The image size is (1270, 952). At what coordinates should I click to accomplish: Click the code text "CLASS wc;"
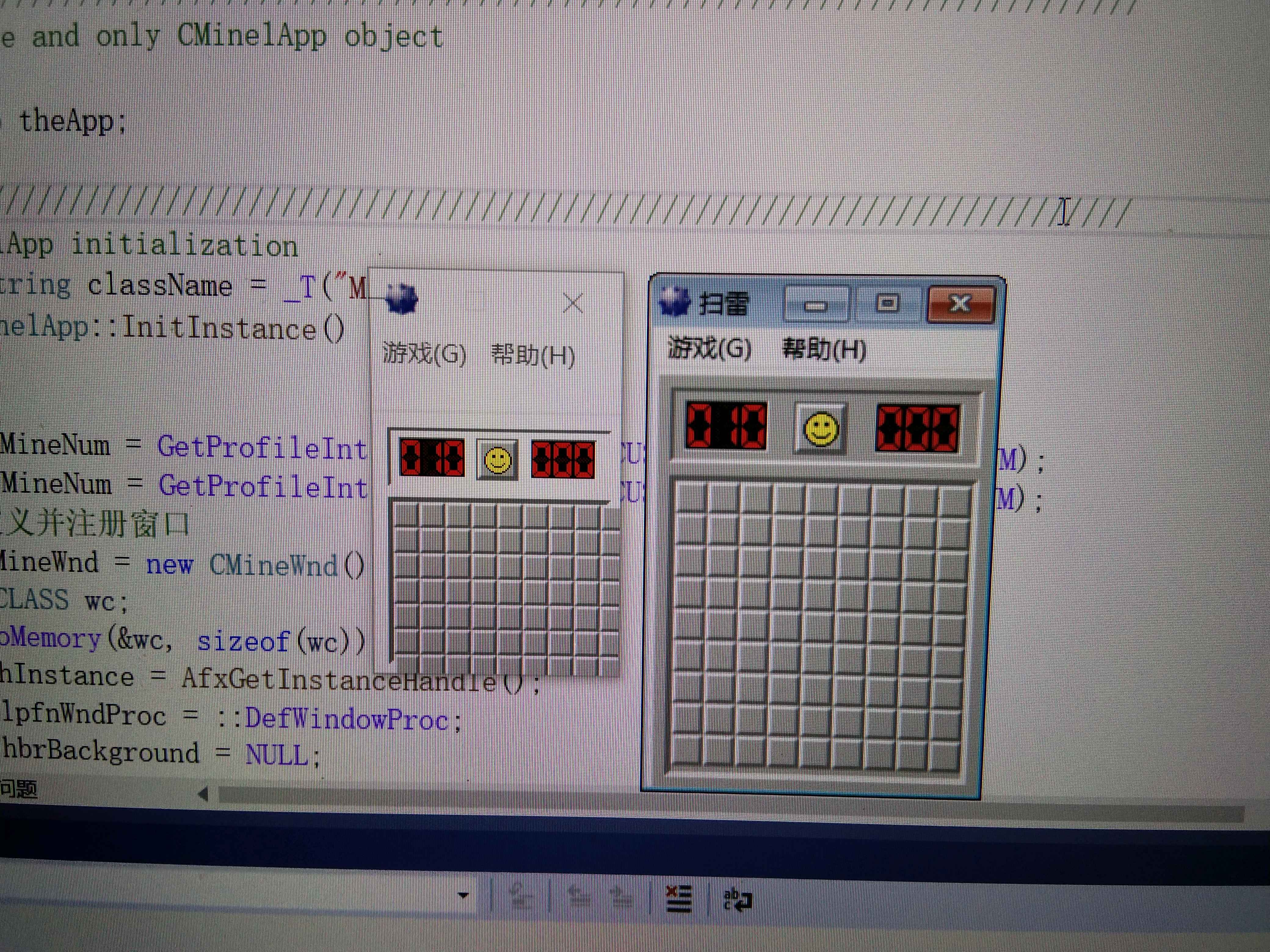[x=63, y=601]
